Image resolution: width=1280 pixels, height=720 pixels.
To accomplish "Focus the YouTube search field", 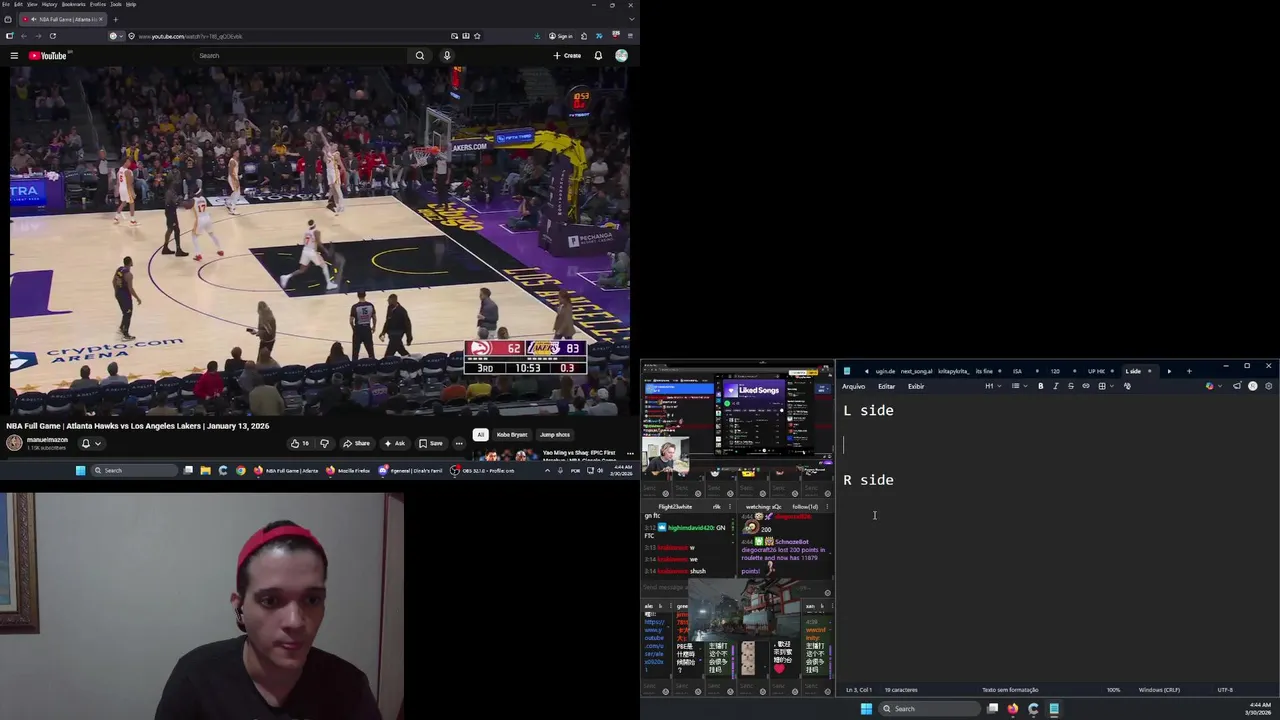I will pos(300,56).
